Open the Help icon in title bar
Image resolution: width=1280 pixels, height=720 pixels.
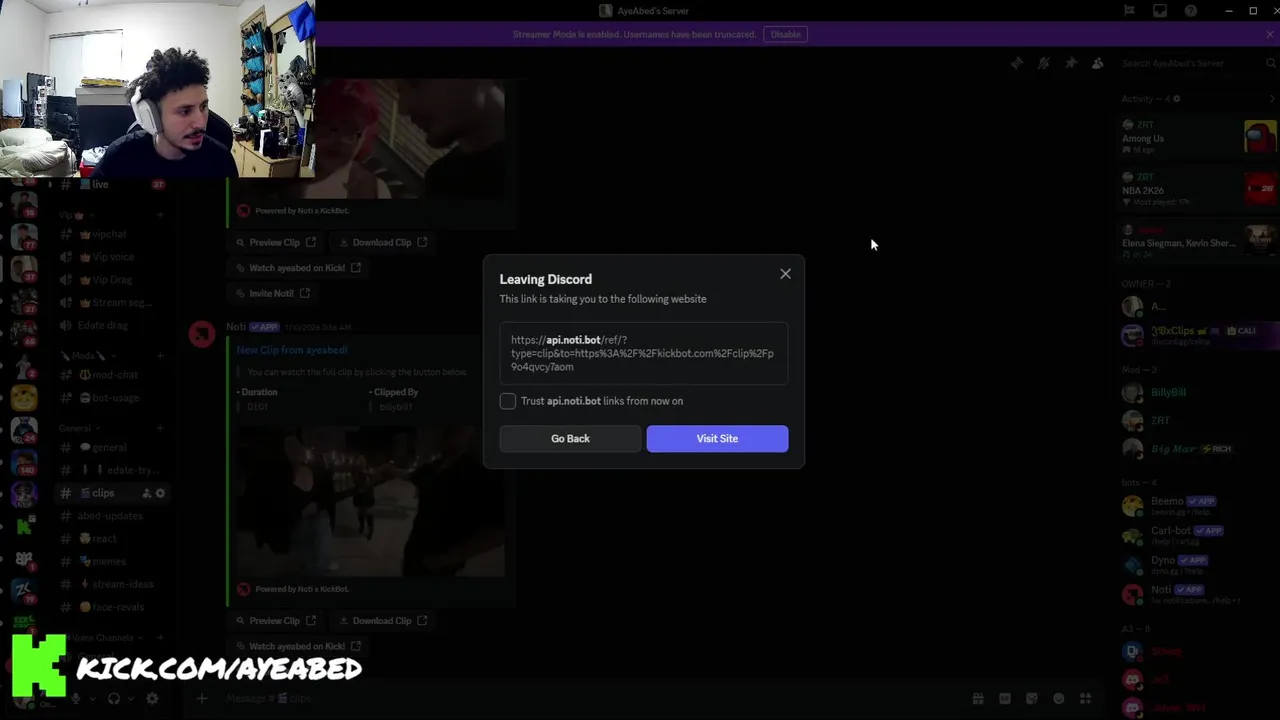click(1191, 11)
